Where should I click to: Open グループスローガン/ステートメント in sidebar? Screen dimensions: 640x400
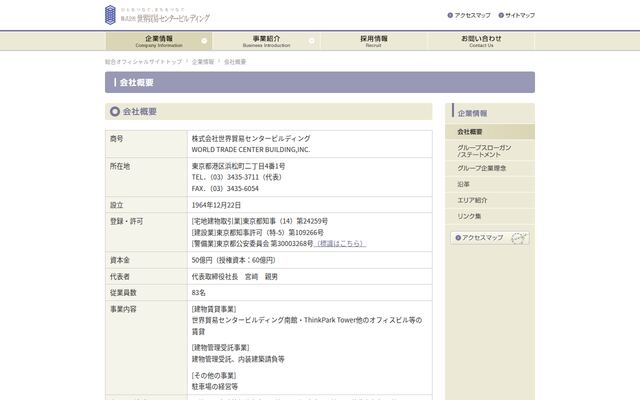tap(490, 151)
